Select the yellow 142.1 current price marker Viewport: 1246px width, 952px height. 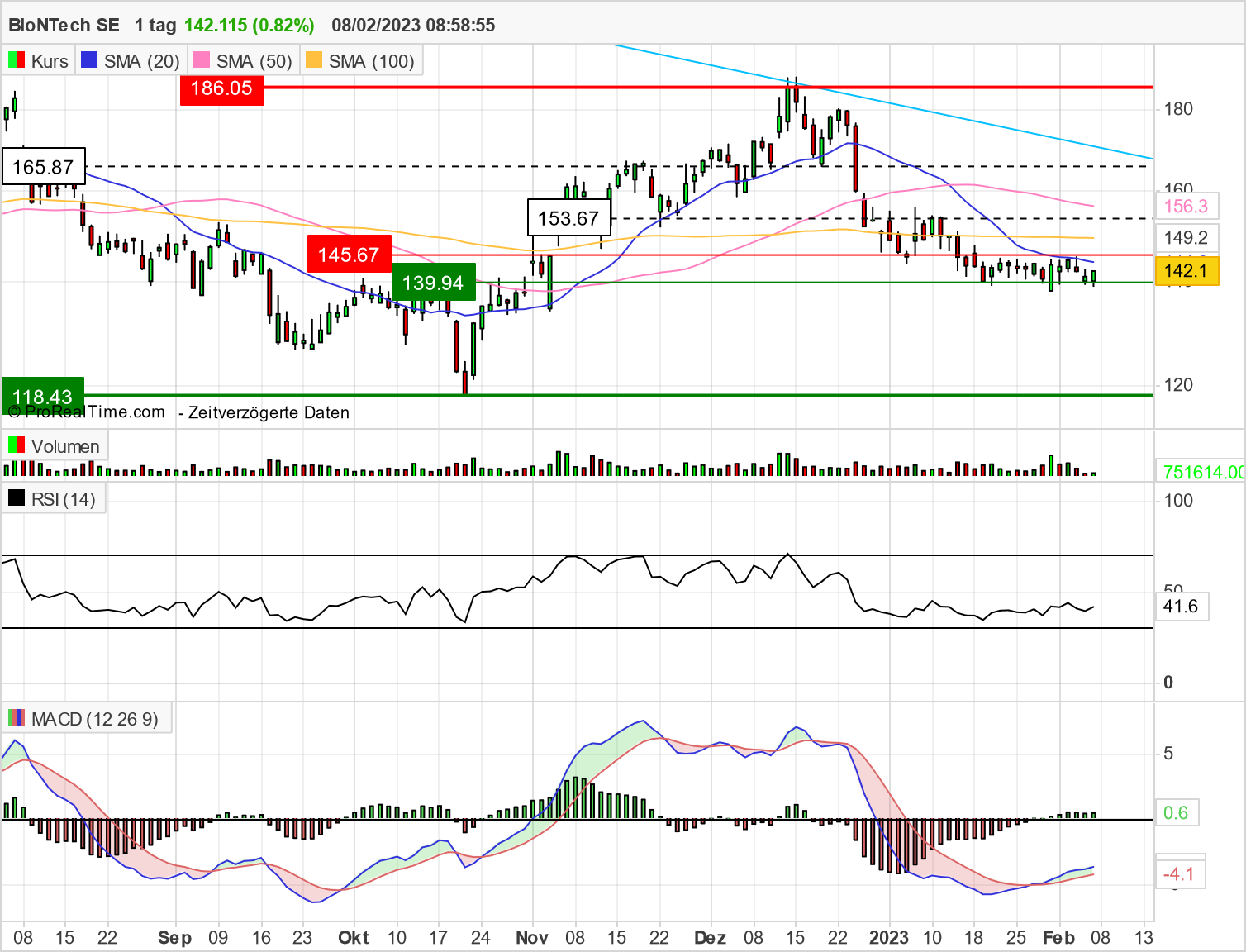[1186, 270]
